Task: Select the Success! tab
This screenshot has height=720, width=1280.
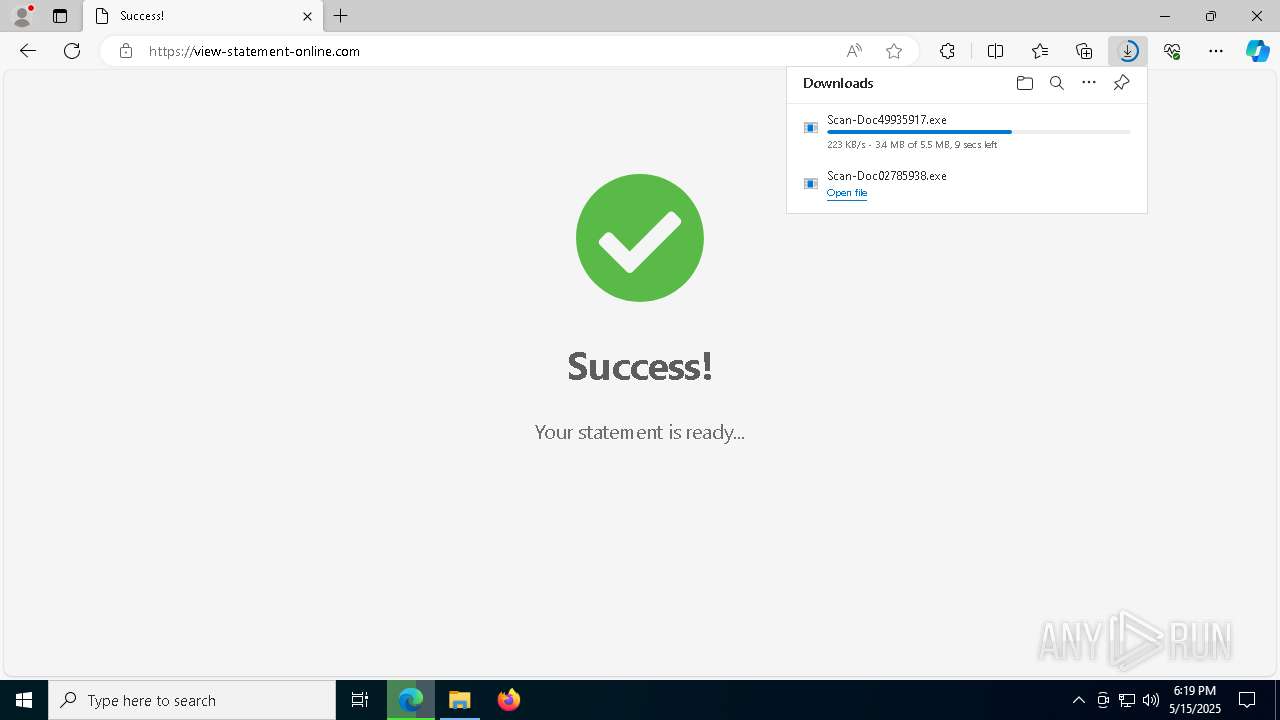Action: pyautogui.click(x=203, y=16)
